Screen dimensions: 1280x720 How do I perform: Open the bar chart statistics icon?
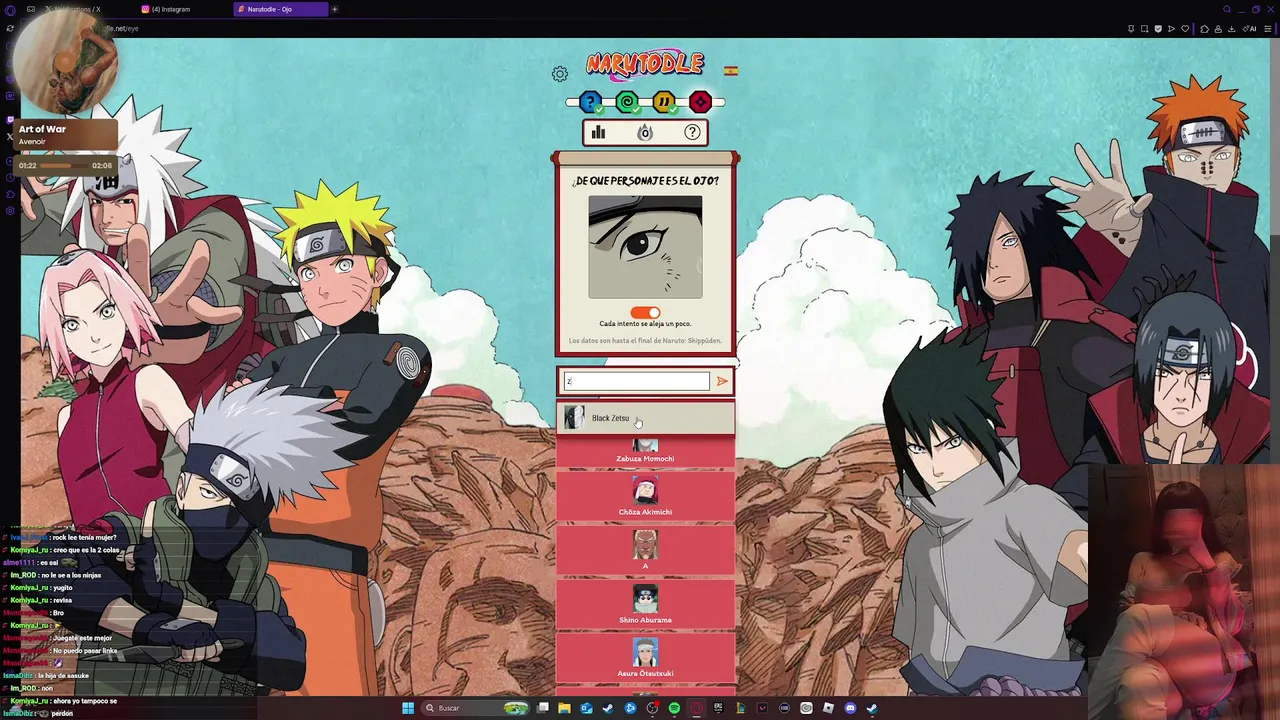598,132
